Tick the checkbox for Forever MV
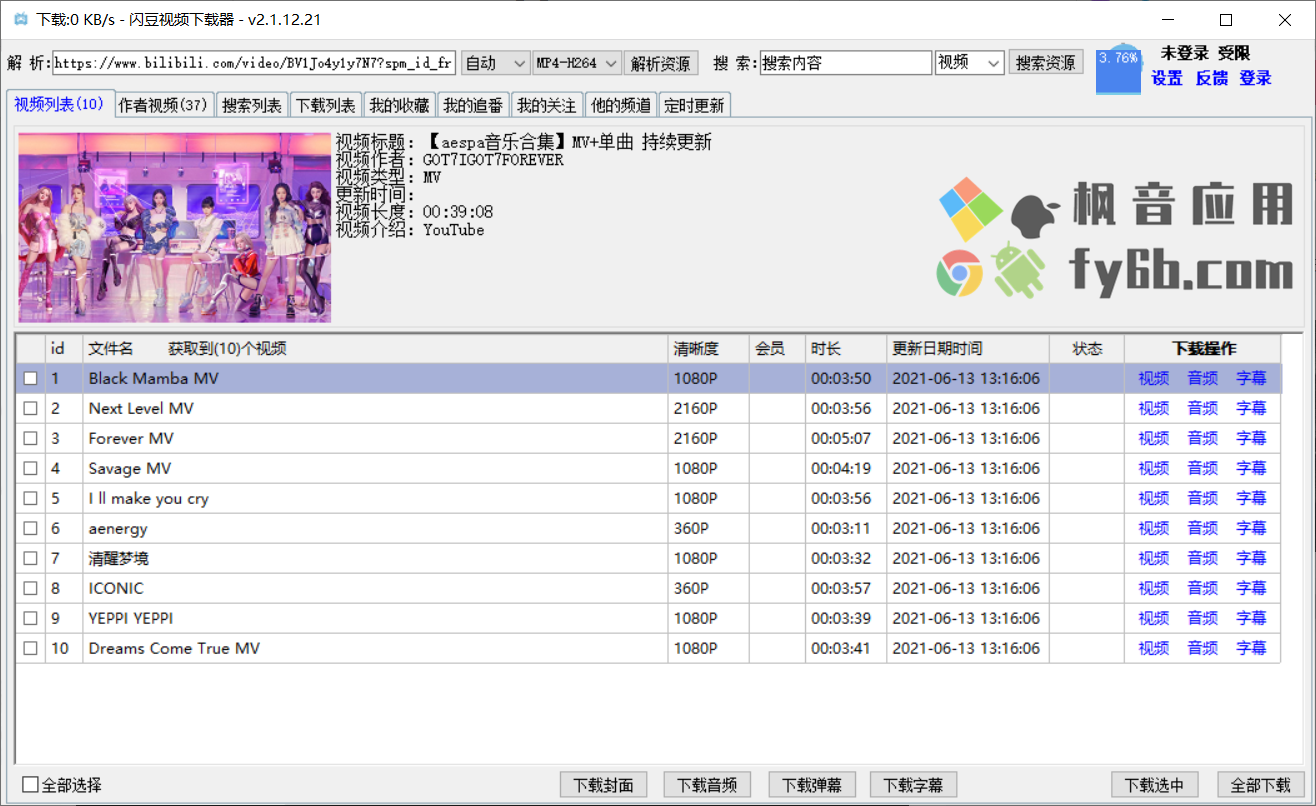 (31, 439)
